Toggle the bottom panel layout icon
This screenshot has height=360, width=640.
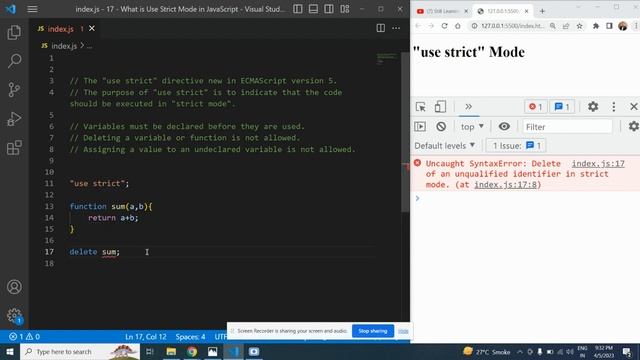coord(313,9)
